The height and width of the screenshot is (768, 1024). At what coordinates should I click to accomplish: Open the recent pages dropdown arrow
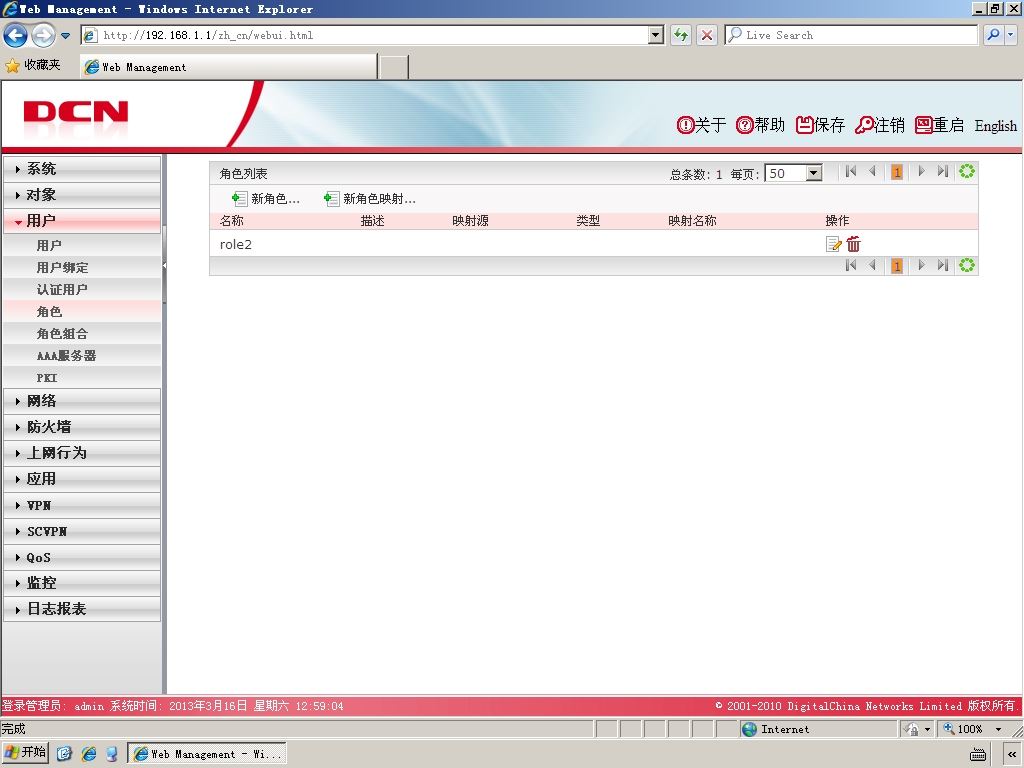[65, 35]
